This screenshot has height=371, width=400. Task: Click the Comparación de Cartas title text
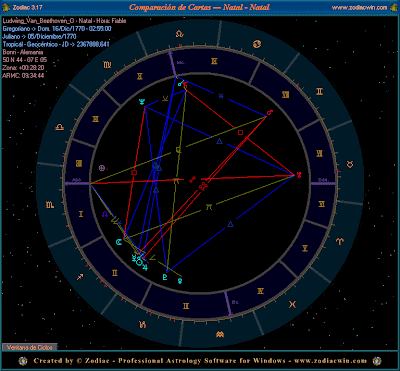199,7
